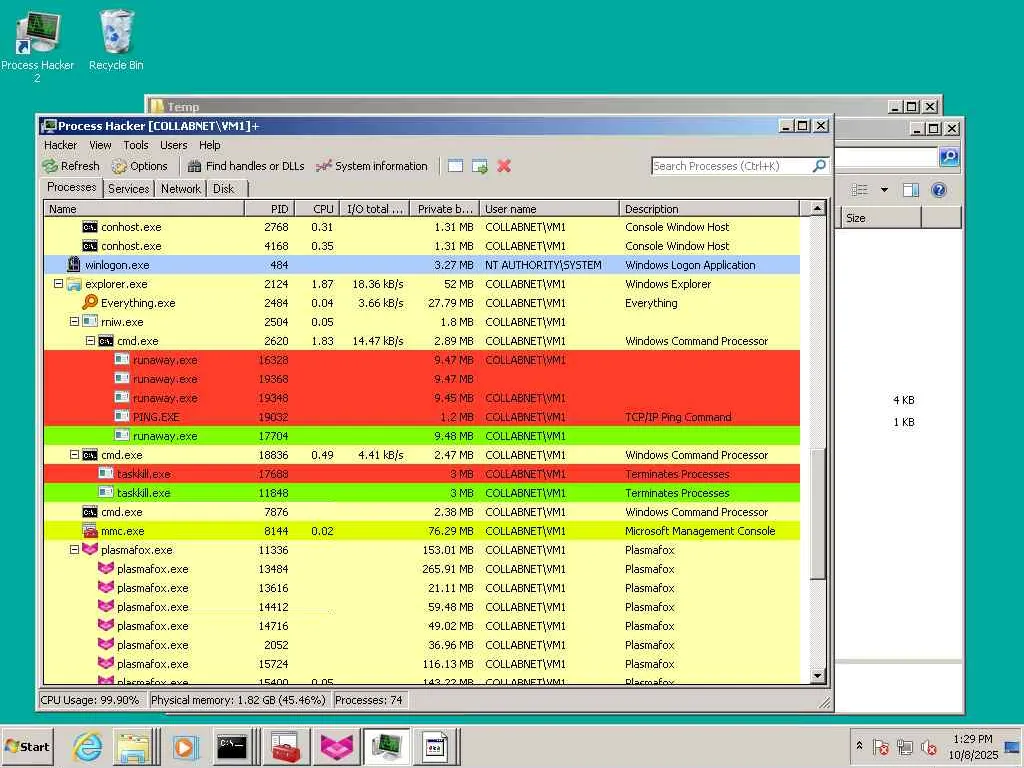This screenshot has height=768, width=1024.
Task: Open System information window
Action: pyautogui.click(x=372, y=166)
